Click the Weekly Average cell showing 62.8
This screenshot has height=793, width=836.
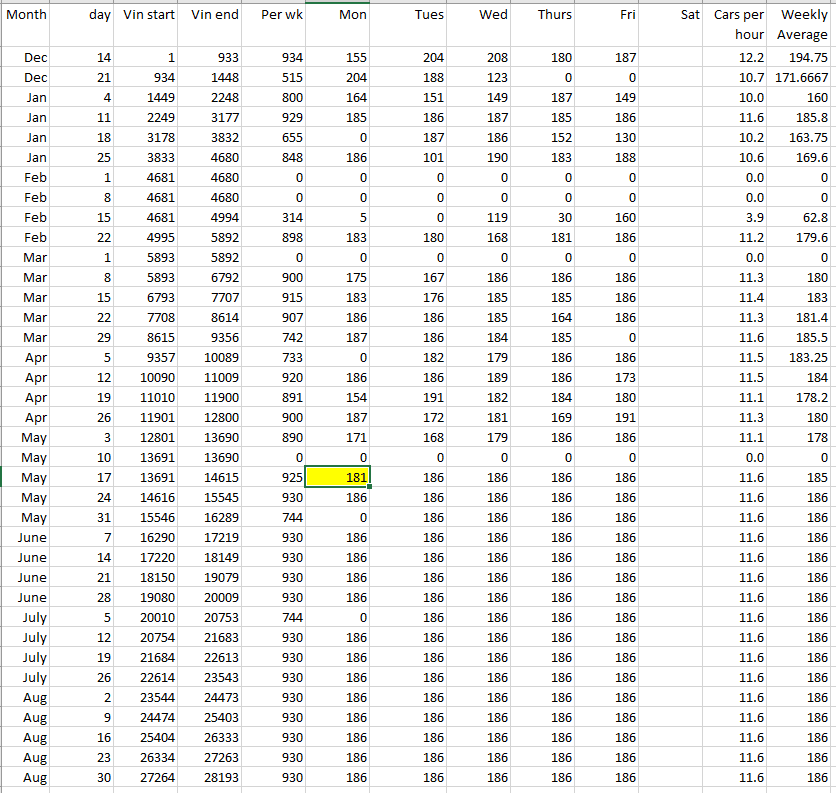tap(802, 217)
